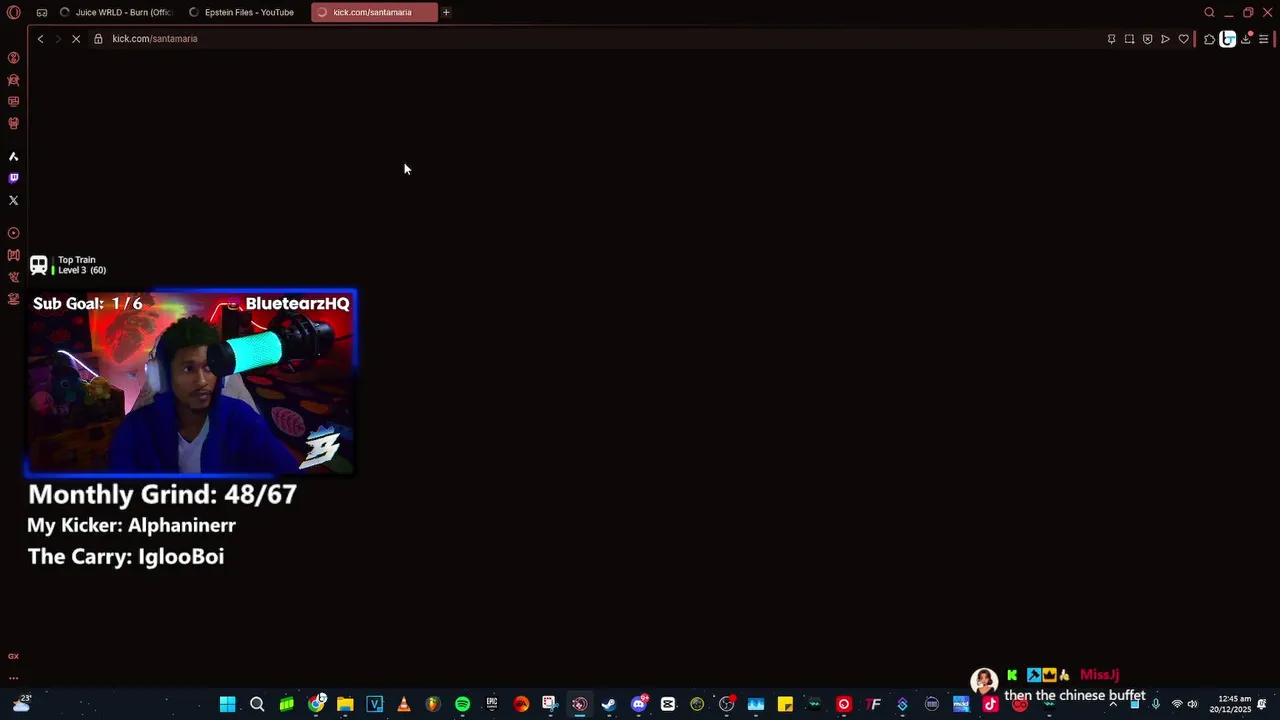View site security lock information

point(98,39)
